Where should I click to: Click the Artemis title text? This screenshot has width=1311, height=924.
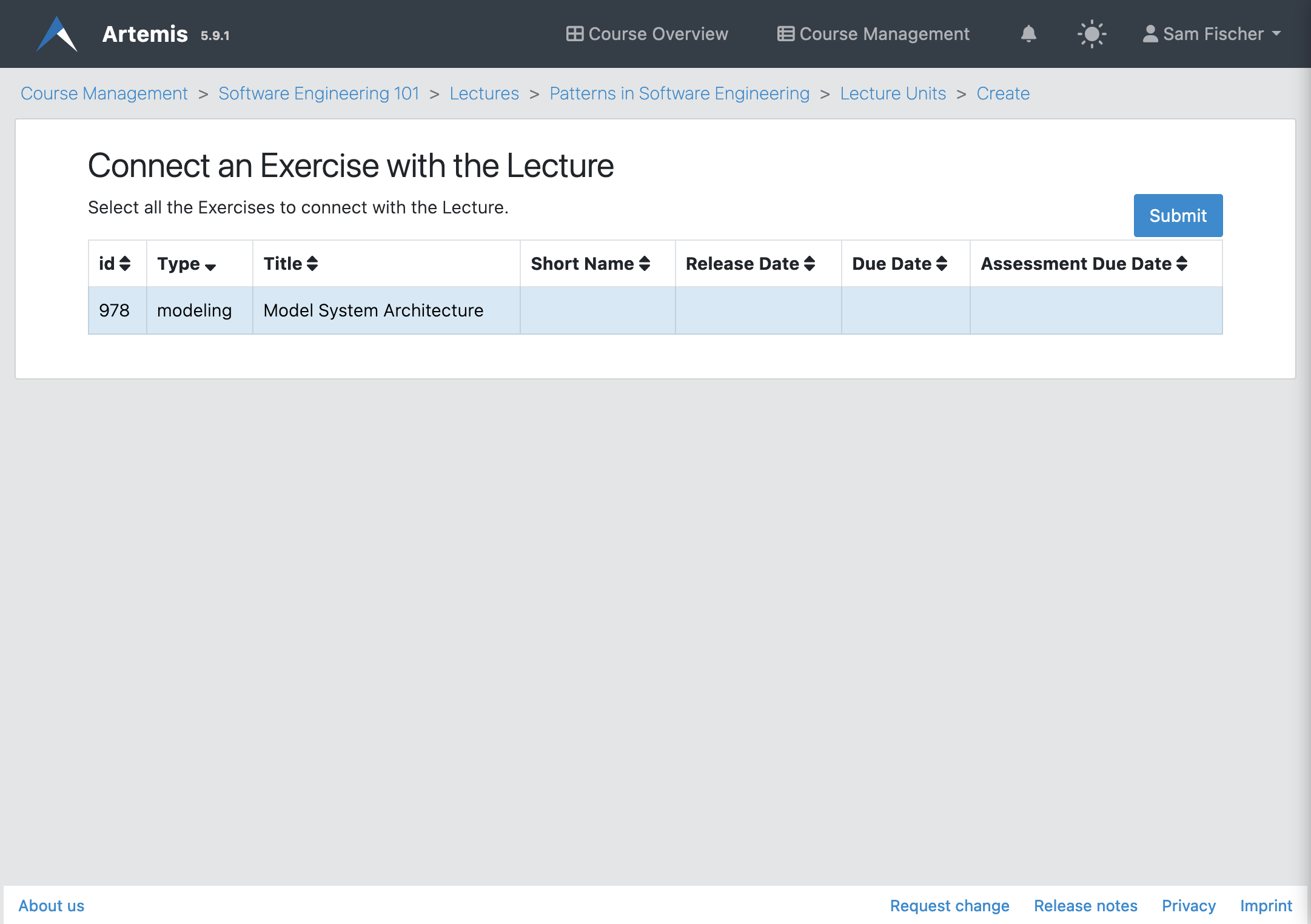click(x=145, y=34)
